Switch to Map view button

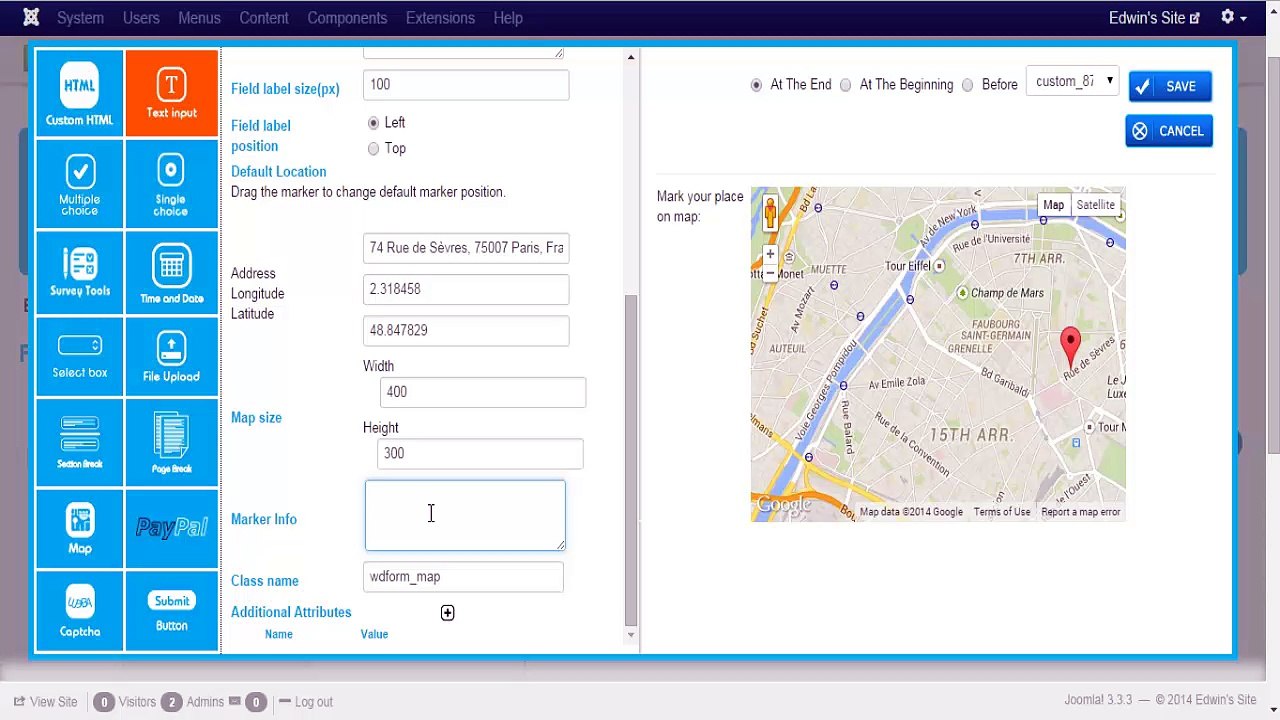click(1053, 205)
